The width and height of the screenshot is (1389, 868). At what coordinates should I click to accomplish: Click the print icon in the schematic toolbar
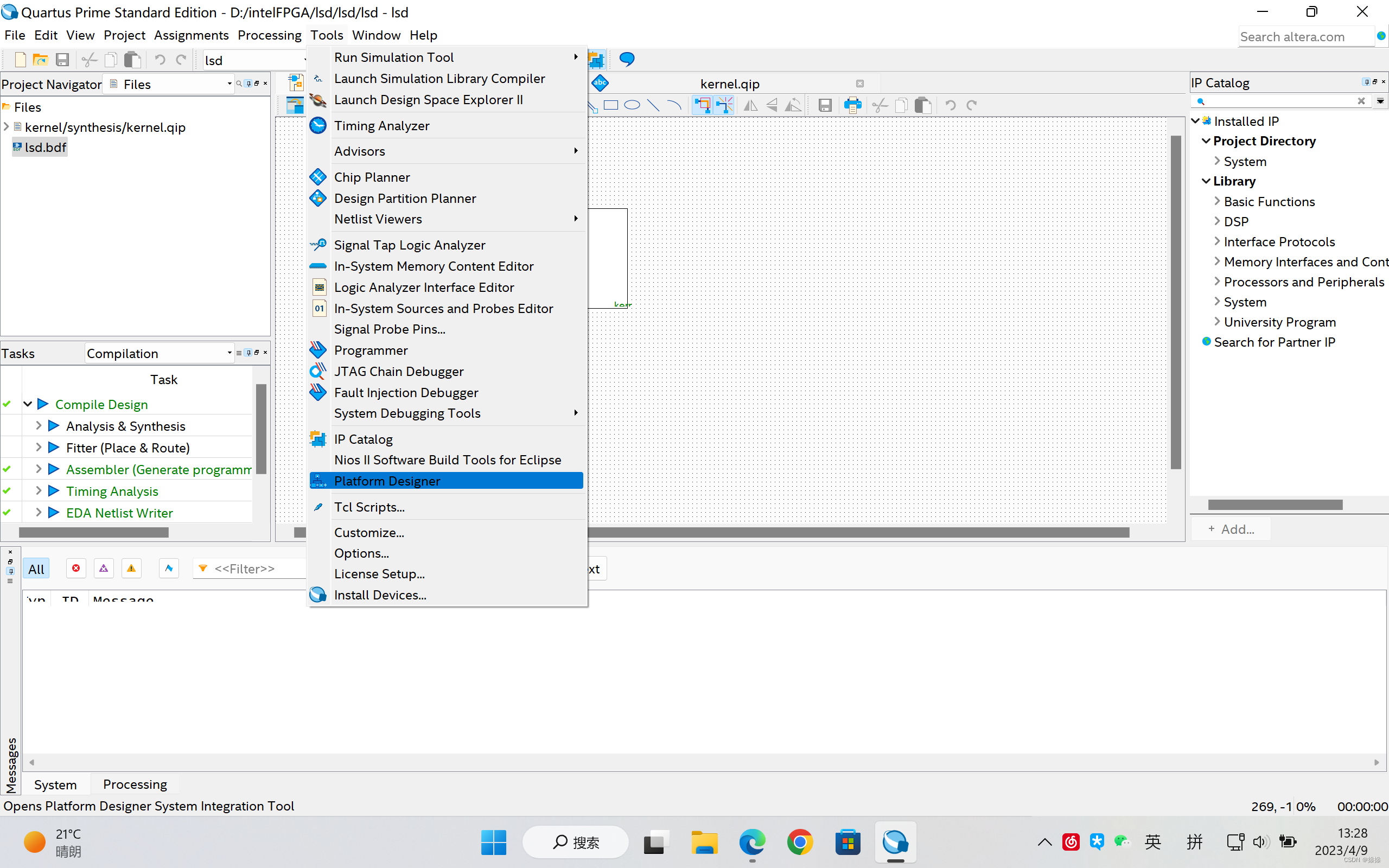point(852,106)
